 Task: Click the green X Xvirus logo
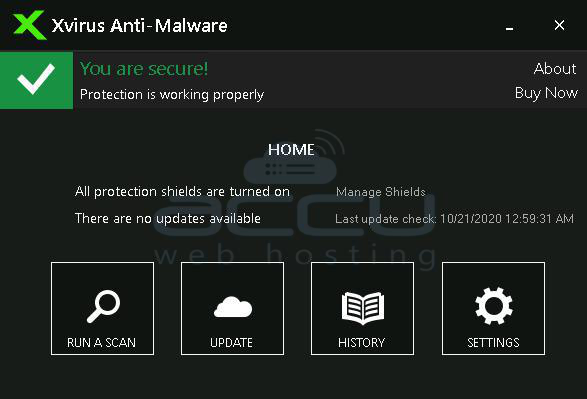(29, 25)
